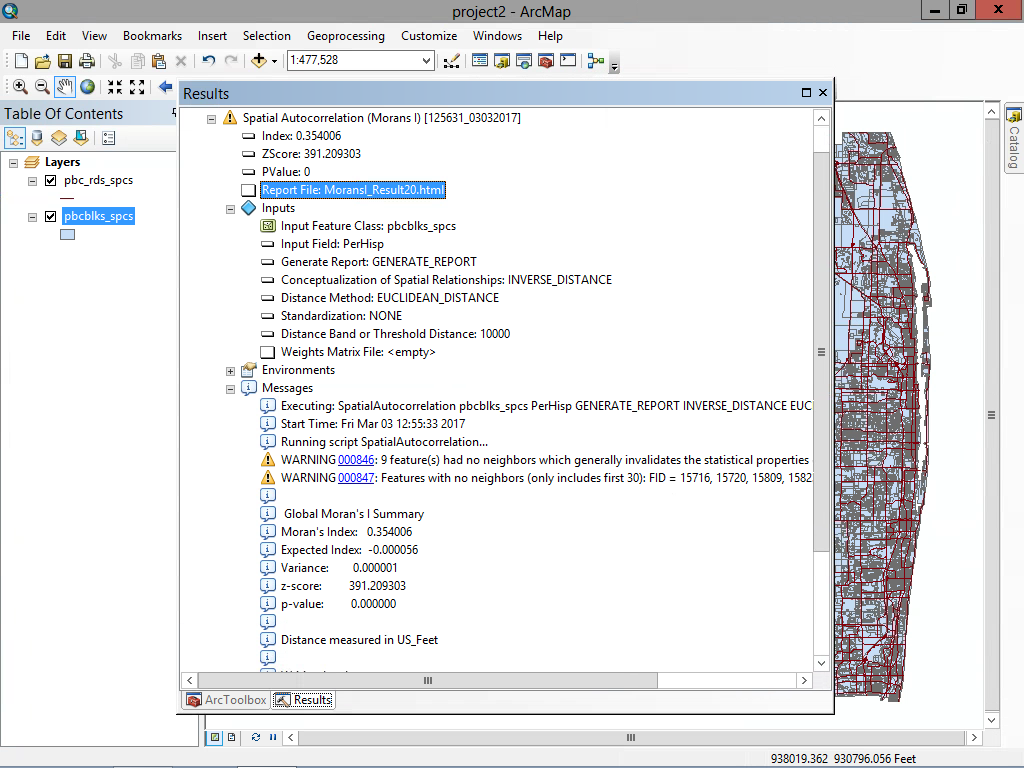Print the map
Screen dimensions: 1024x768
click(x=86, y=61)
